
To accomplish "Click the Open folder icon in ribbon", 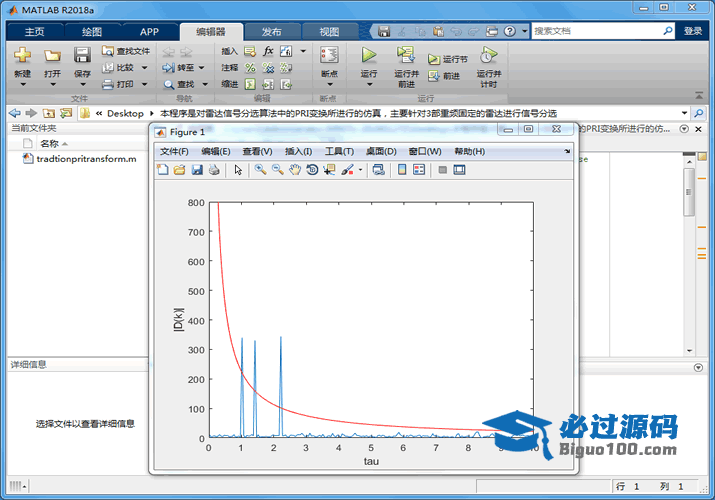I will click(x=52, y=56).
